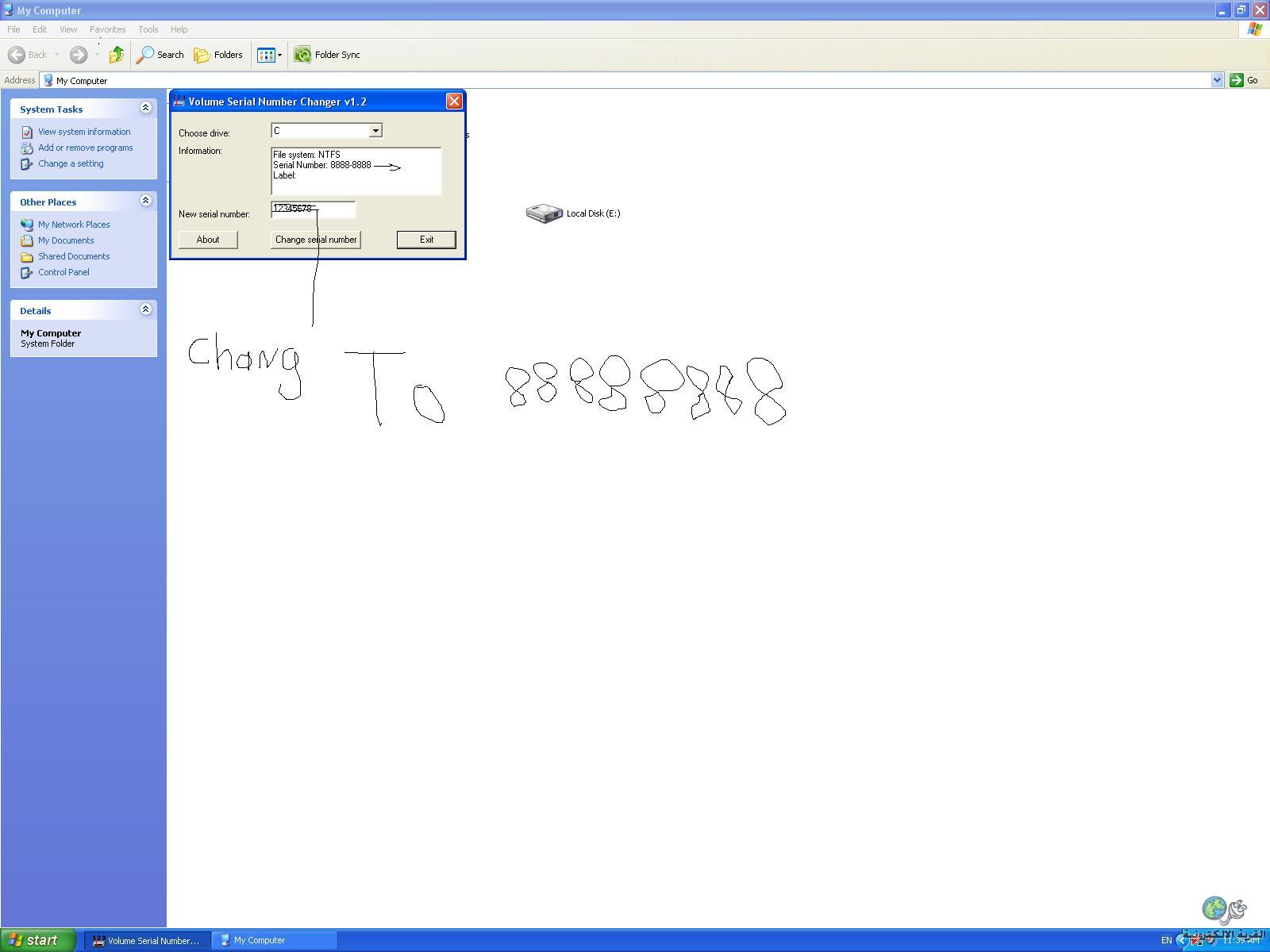
Task: Click the View system information icon
Action: (x=27, y=132)
